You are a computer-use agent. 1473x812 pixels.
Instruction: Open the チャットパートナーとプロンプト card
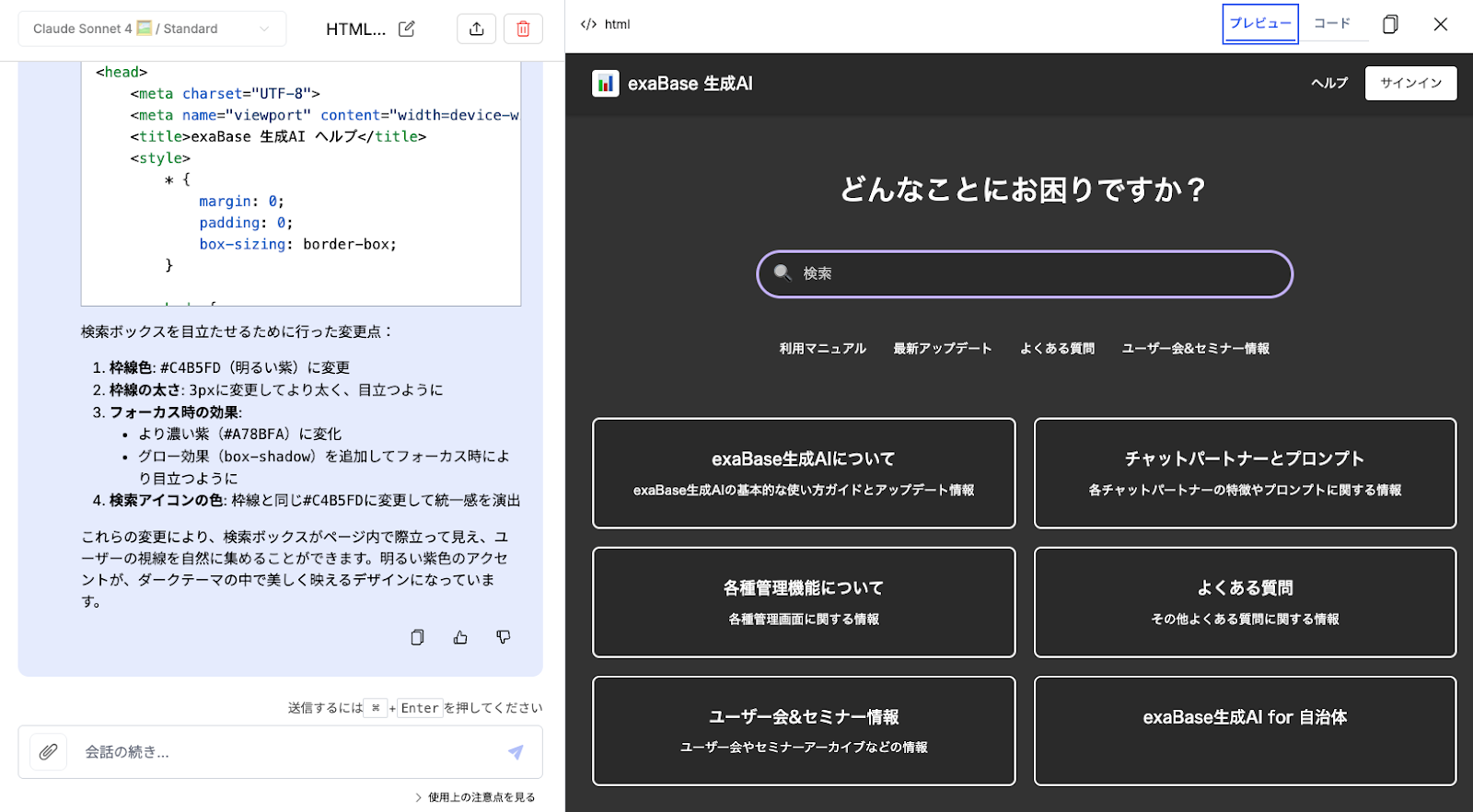point(1245,473)
